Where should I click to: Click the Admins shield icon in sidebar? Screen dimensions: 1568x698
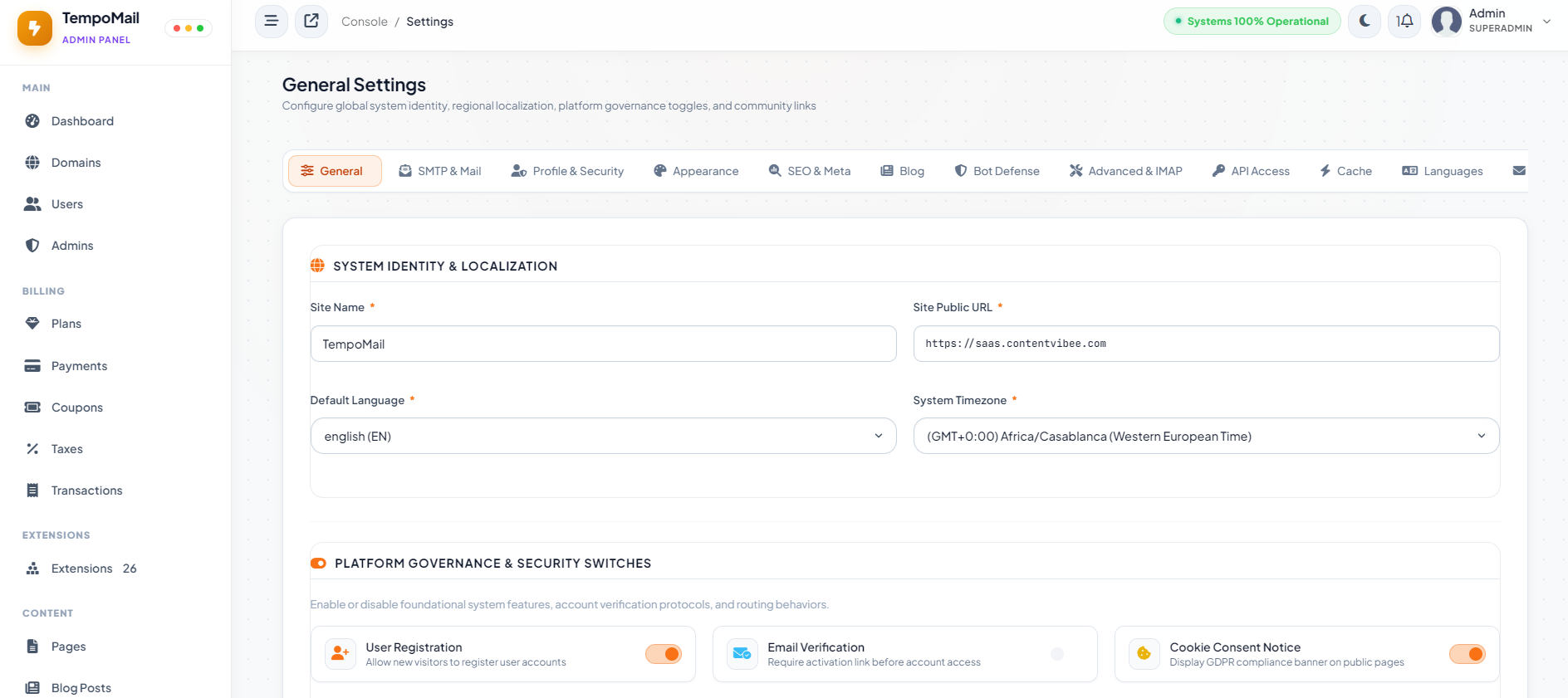[32, 246]
